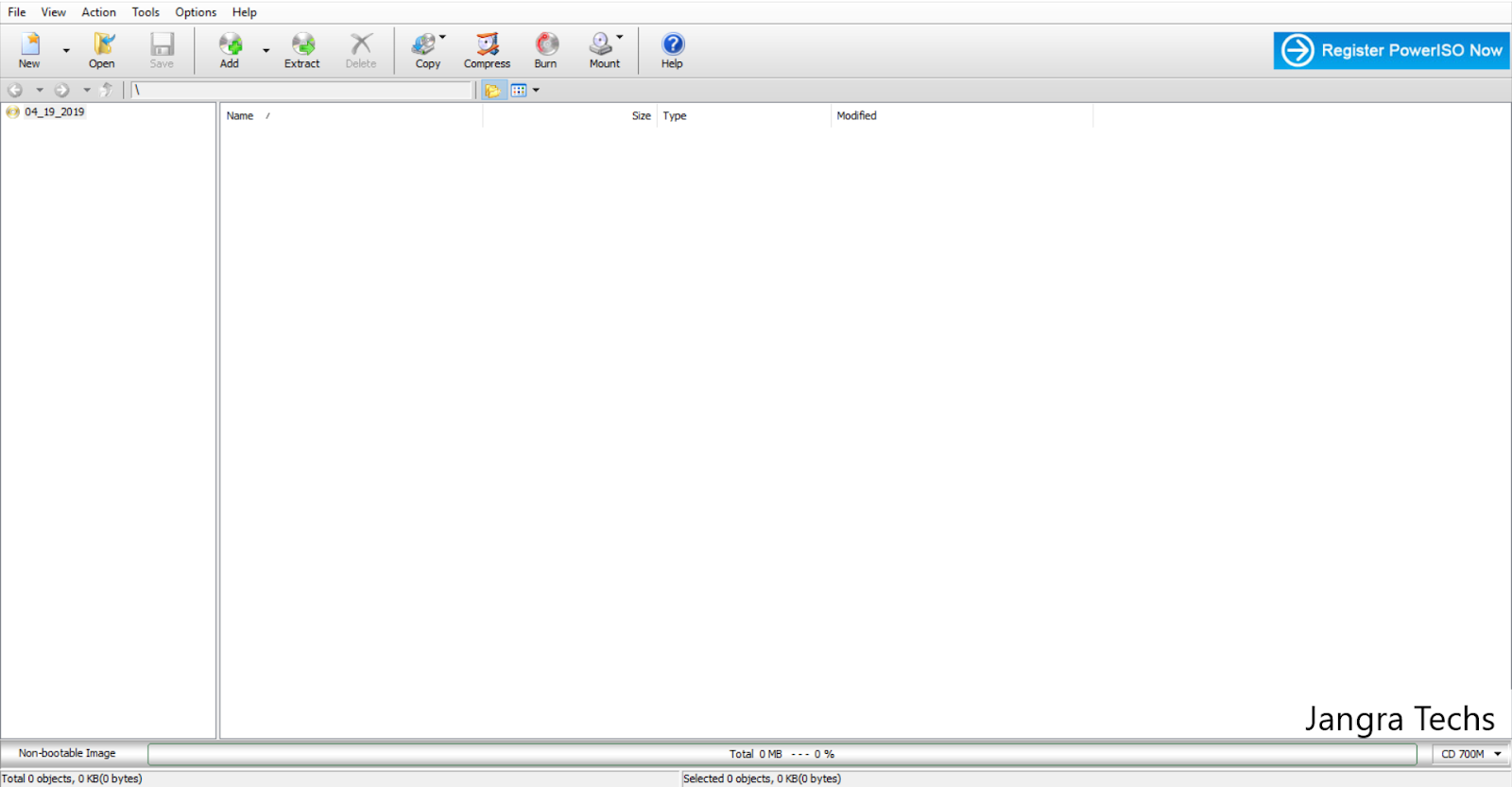Click the Extract toolbar icon
This screenshot has height=787, width=1512.
pyautogui.click(x=302, y=50)
